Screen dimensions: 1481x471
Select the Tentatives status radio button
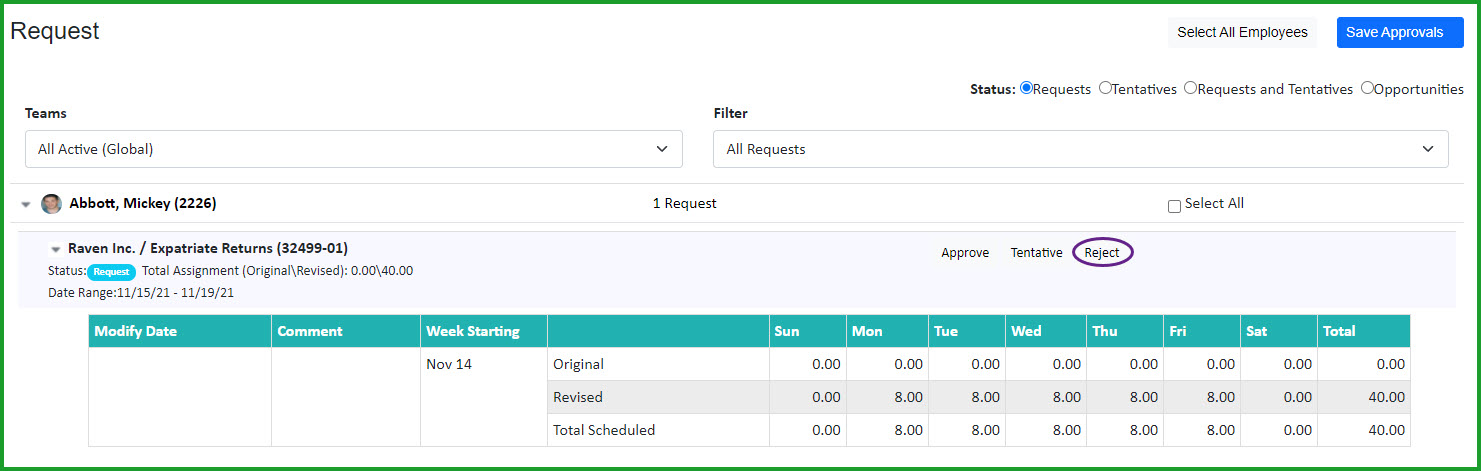(1105, 88)
